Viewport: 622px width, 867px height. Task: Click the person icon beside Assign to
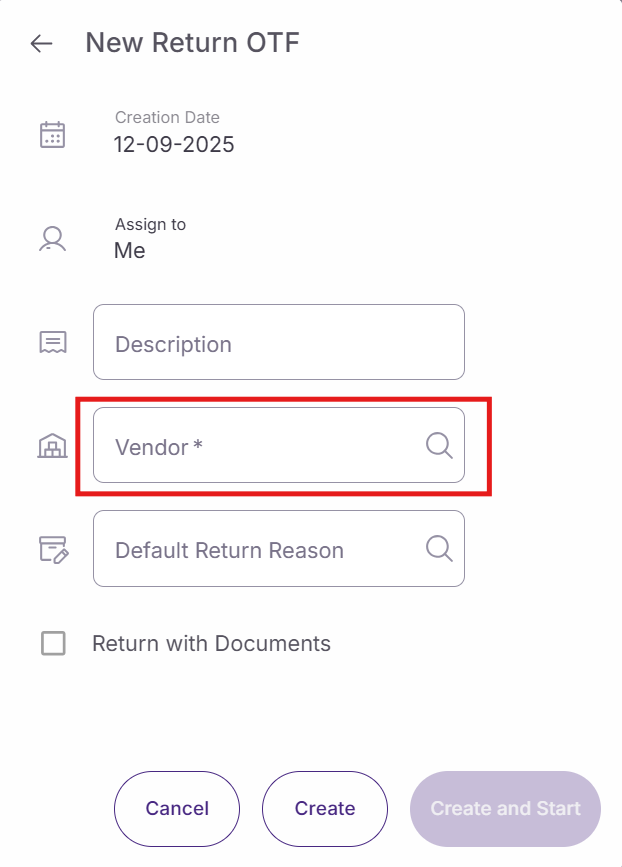[x=52, y=238]
